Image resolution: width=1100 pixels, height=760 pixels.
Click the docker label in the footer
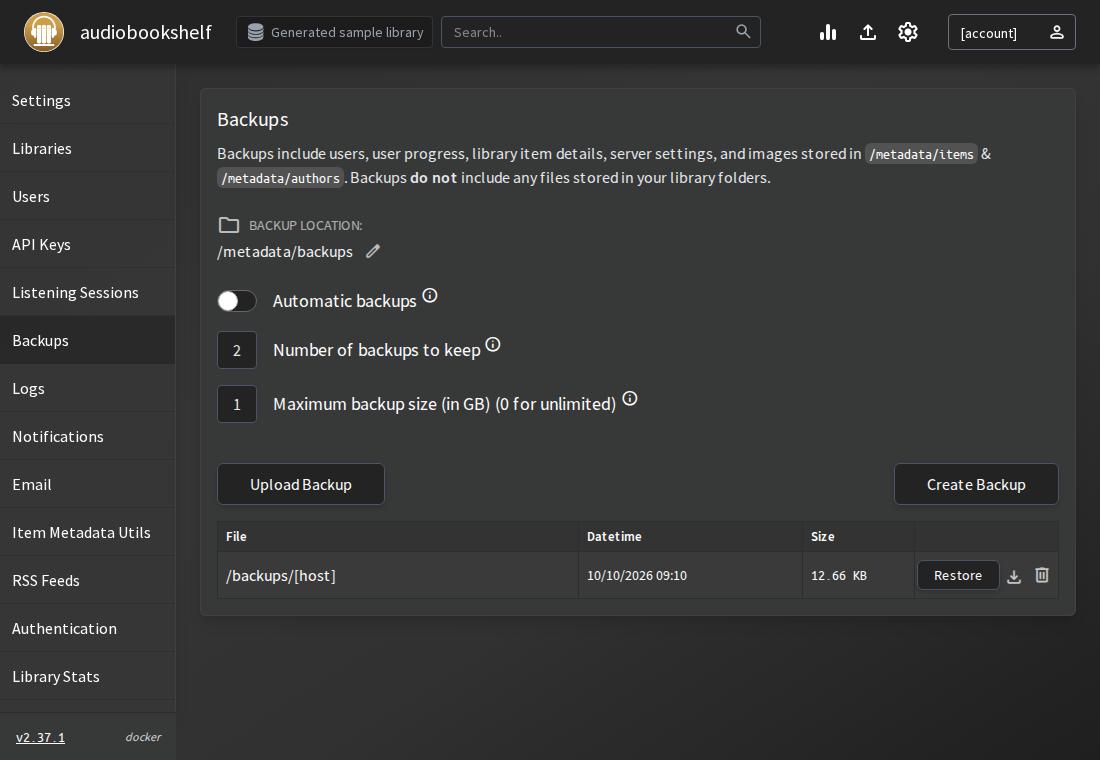(x=143, y=737)
